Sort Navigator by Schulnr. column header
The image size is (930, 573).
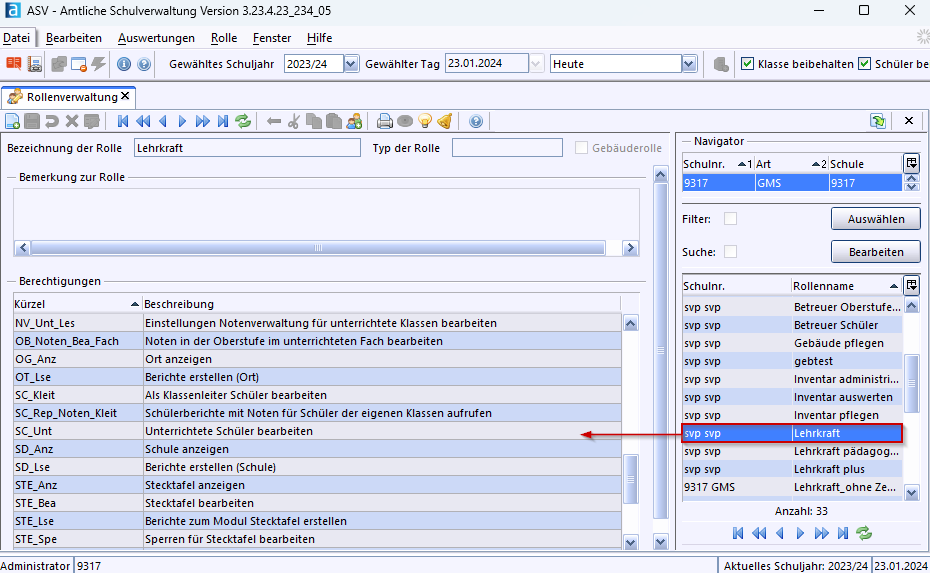tap(718, 164)
